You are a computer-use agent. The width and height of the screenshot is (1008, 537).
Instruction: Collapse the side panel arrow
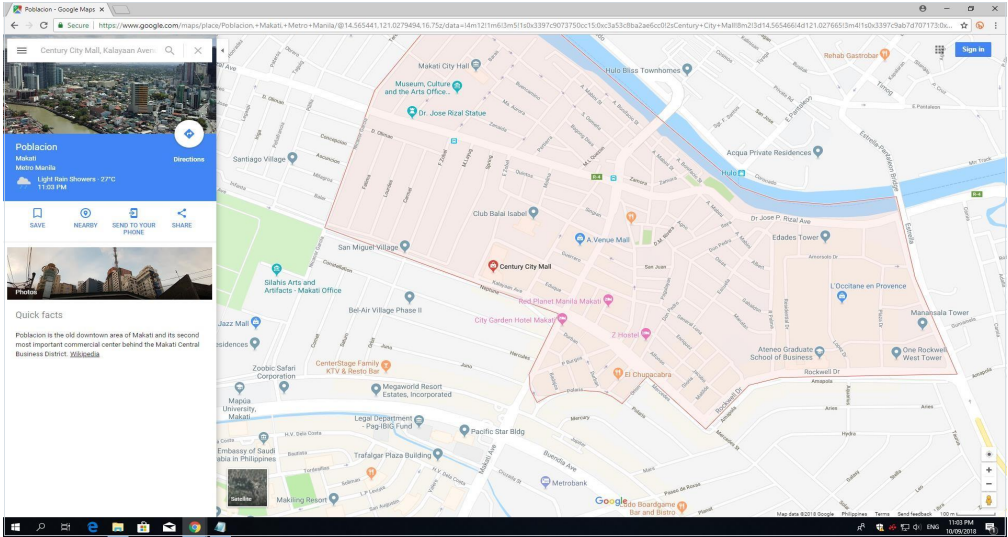(222, 50)
